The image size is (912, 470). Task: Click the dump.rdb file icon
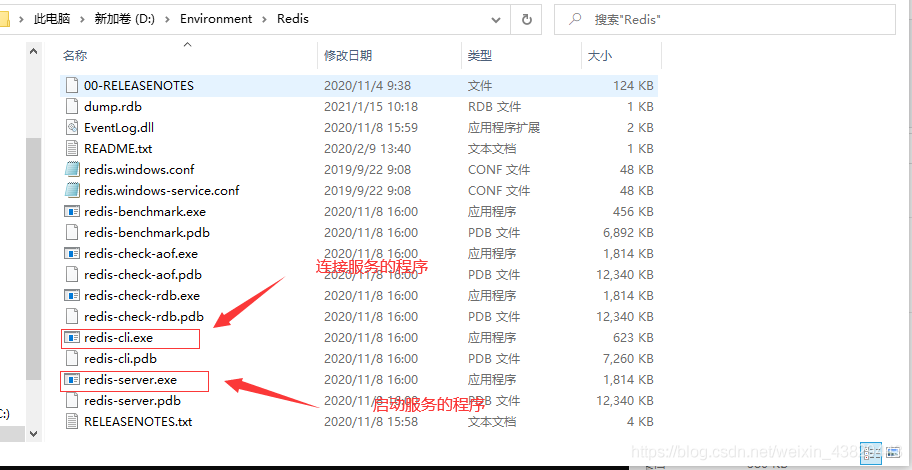tap(72, 106)
